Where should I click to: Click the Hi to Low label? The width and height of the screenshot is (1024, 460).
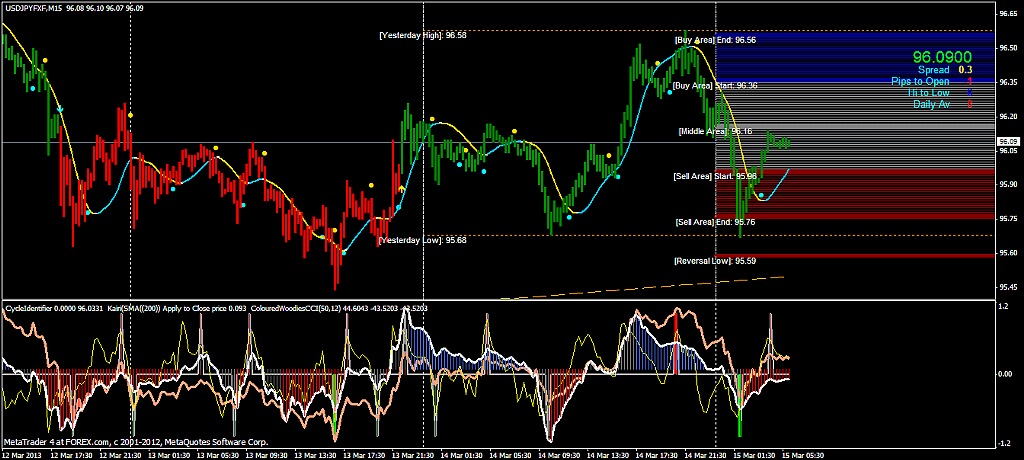pos(931,93)
